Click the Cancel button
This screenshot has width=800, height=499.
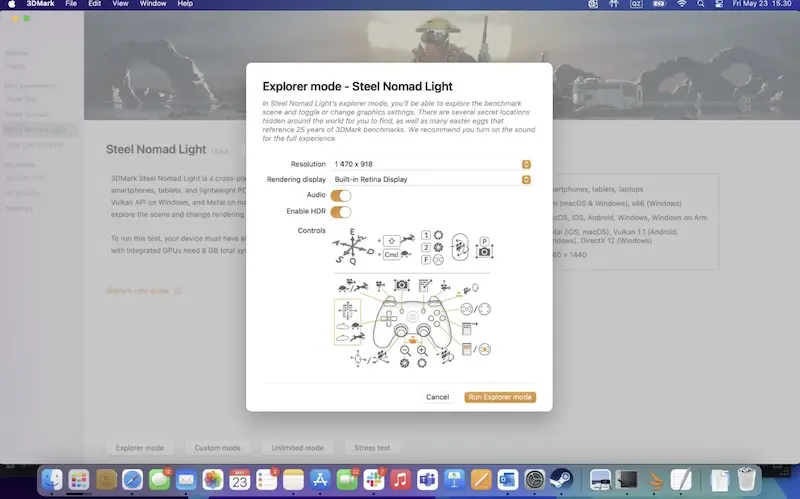pos(437,397)
